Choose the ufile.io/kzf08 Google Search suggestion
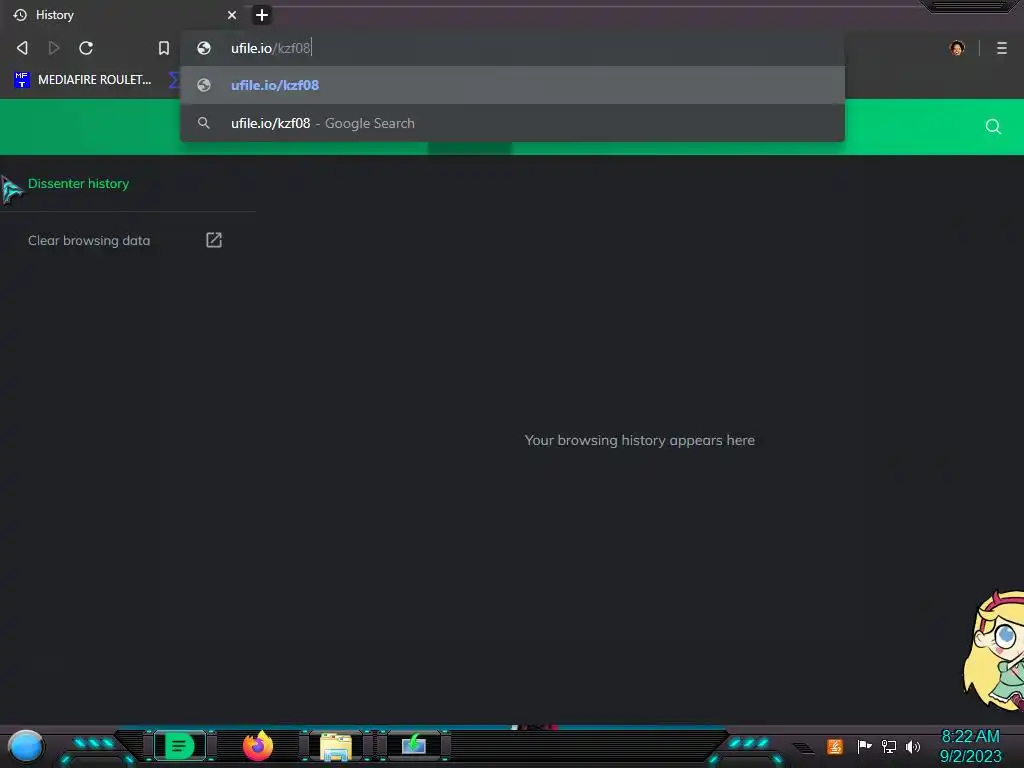1024x768 pixels. click(x=513, y=123)
